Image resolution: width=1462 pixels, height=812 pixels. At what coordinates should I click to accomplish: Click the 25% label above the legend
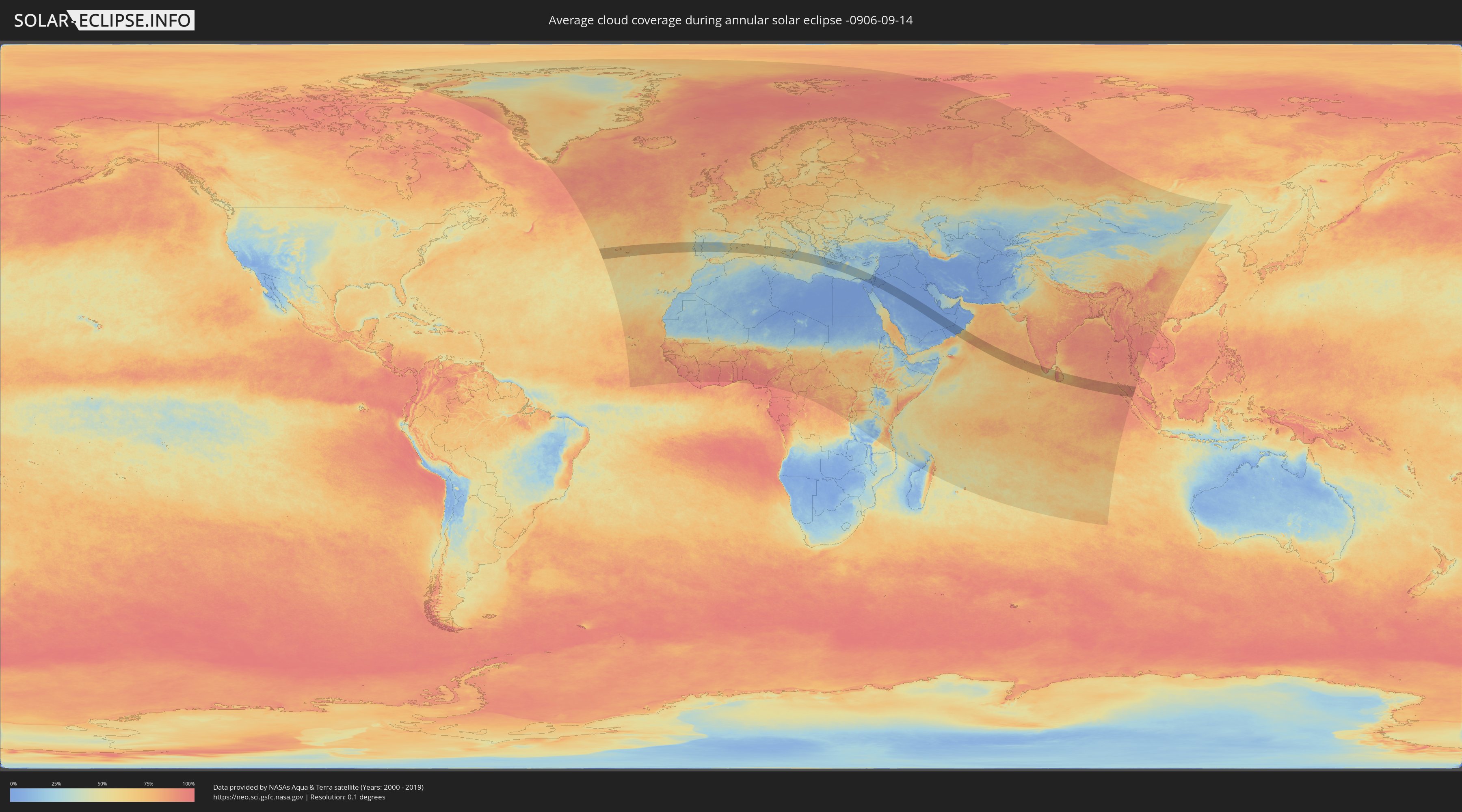pos(56,784)
